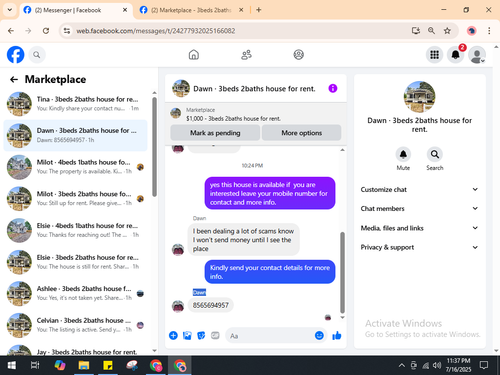Open the $1,000 3beds 2baths listing link

coord(233,119)
